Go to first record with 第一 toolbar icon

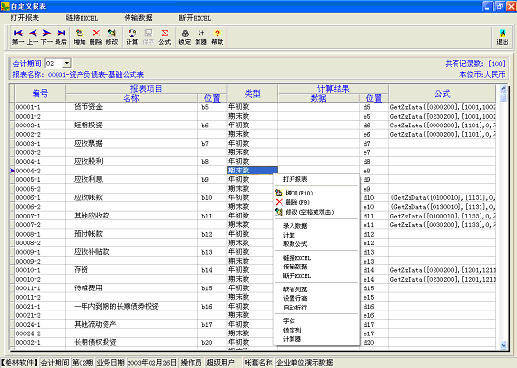click(x=18, y=37)
